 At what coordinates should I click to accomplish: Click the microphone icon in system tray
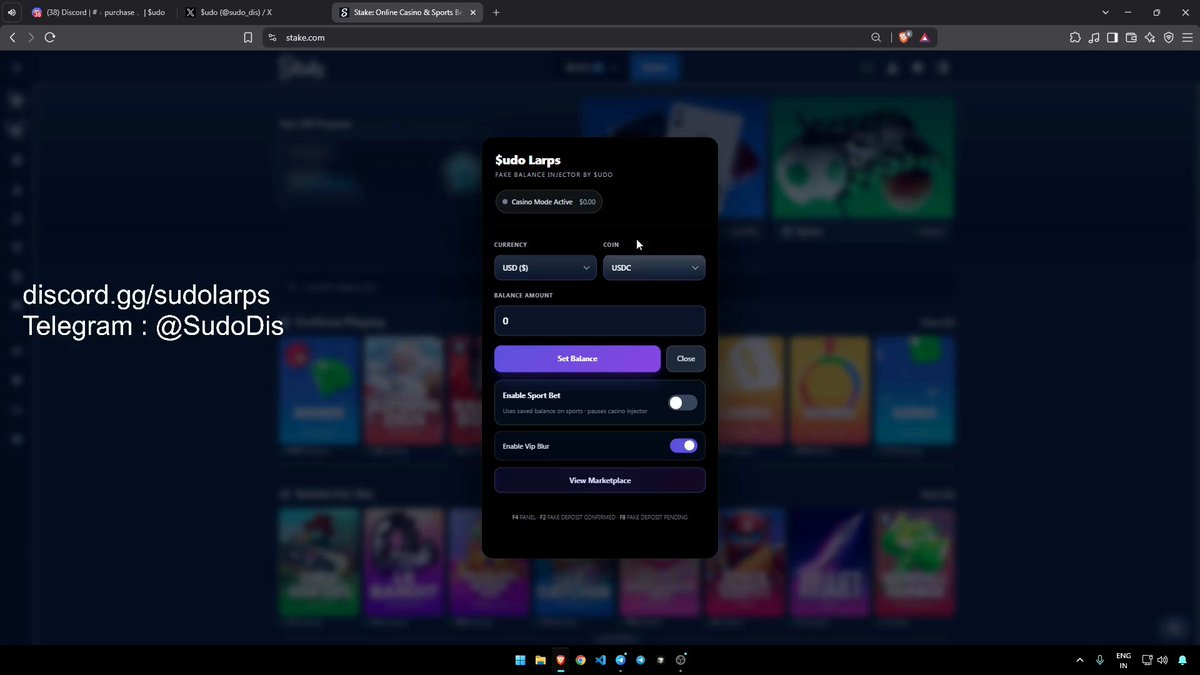[x=1100, y=660]
